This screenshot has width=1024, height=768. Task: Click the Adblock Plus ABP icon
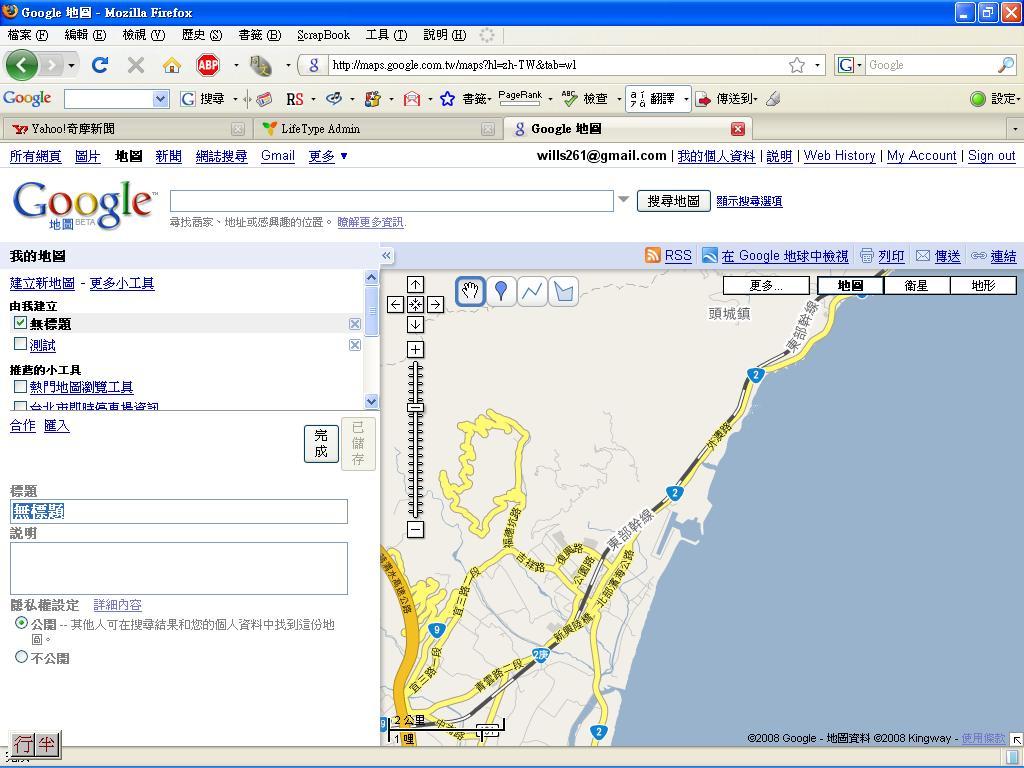coord(208,65)
